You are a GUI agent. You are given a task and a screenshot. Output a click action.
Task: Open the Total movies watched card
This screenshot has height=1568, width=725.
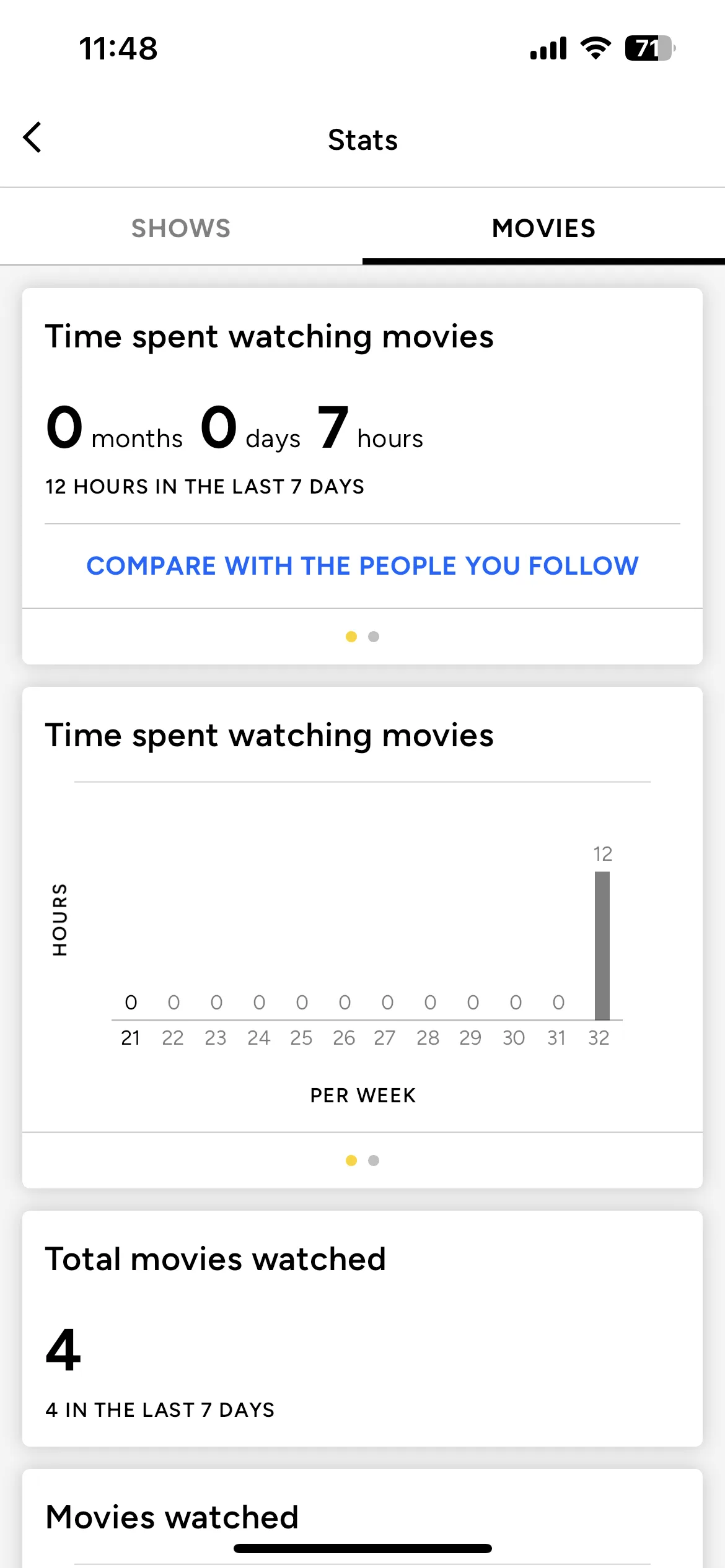click(x=362, y=1328)
